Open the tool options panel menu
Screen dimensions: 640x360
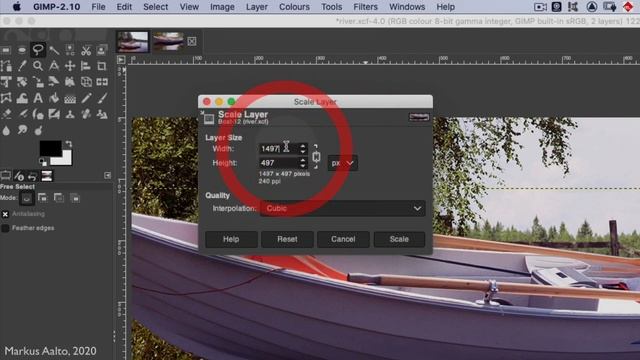[x=107, y=176]
